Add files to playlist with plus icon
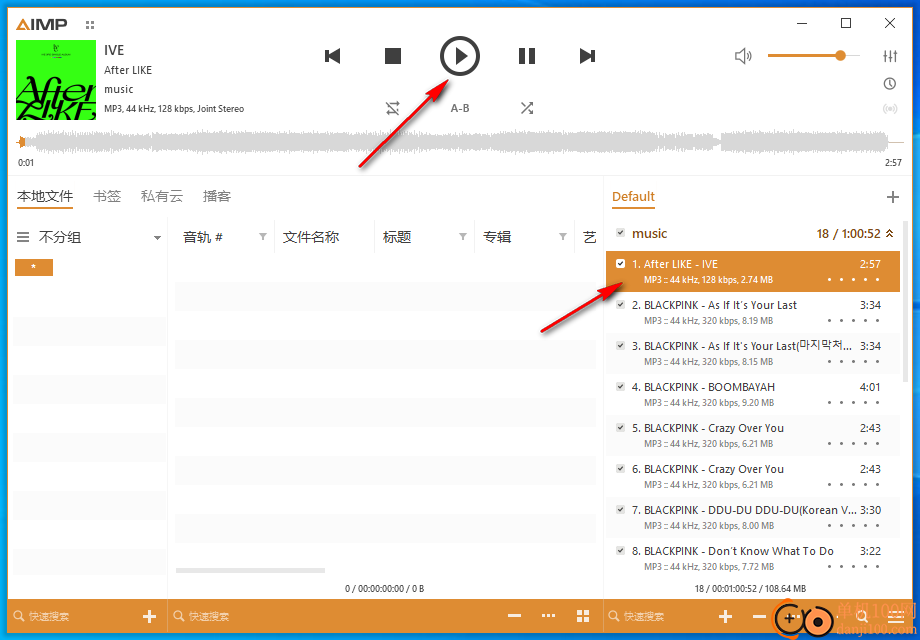Image resolution: width=920 pixels, height=640 pixels. (x=726, y=616)
